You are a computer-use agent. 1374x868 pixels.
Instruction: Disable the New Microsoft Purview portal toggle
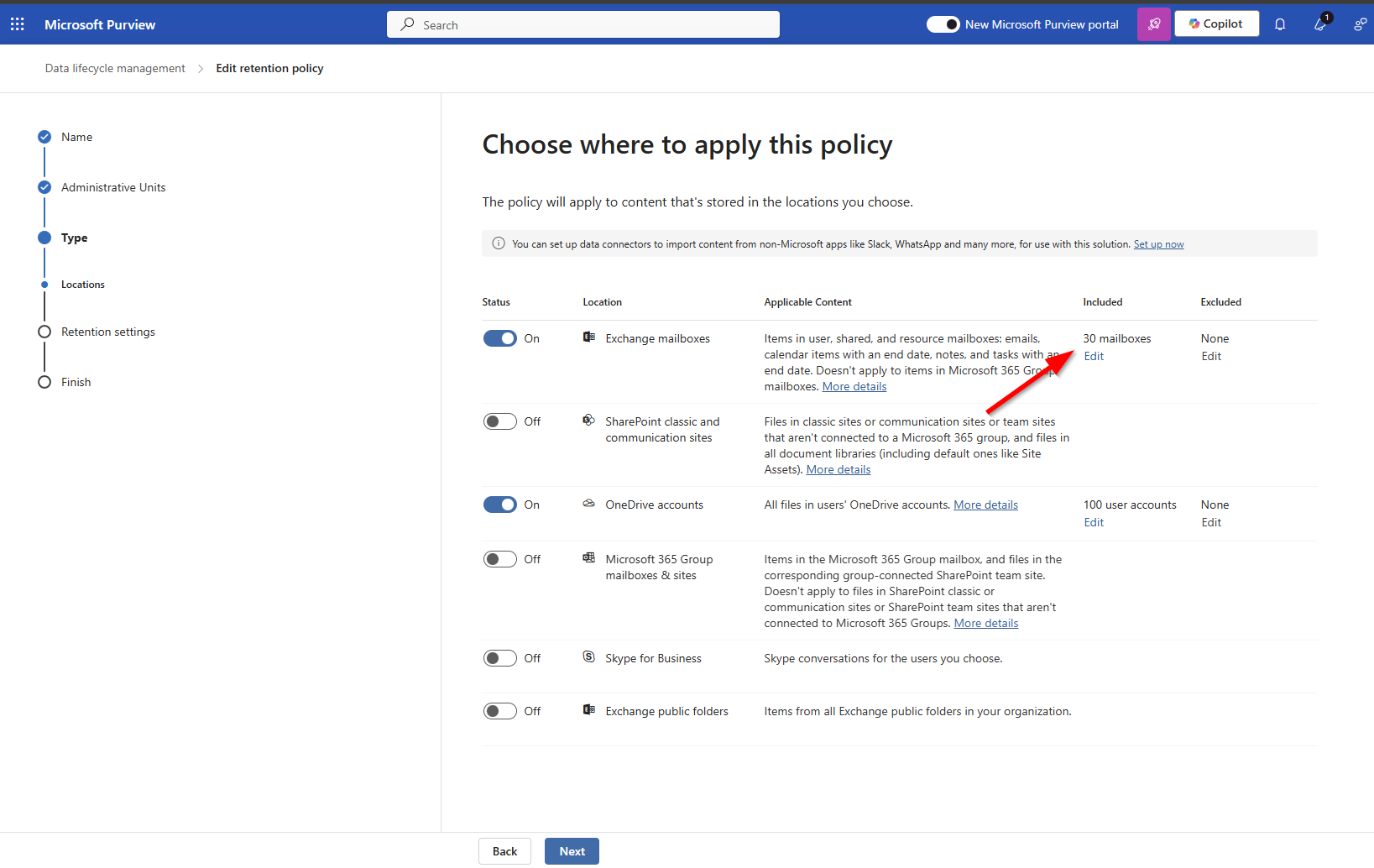[x=943, y=24]
